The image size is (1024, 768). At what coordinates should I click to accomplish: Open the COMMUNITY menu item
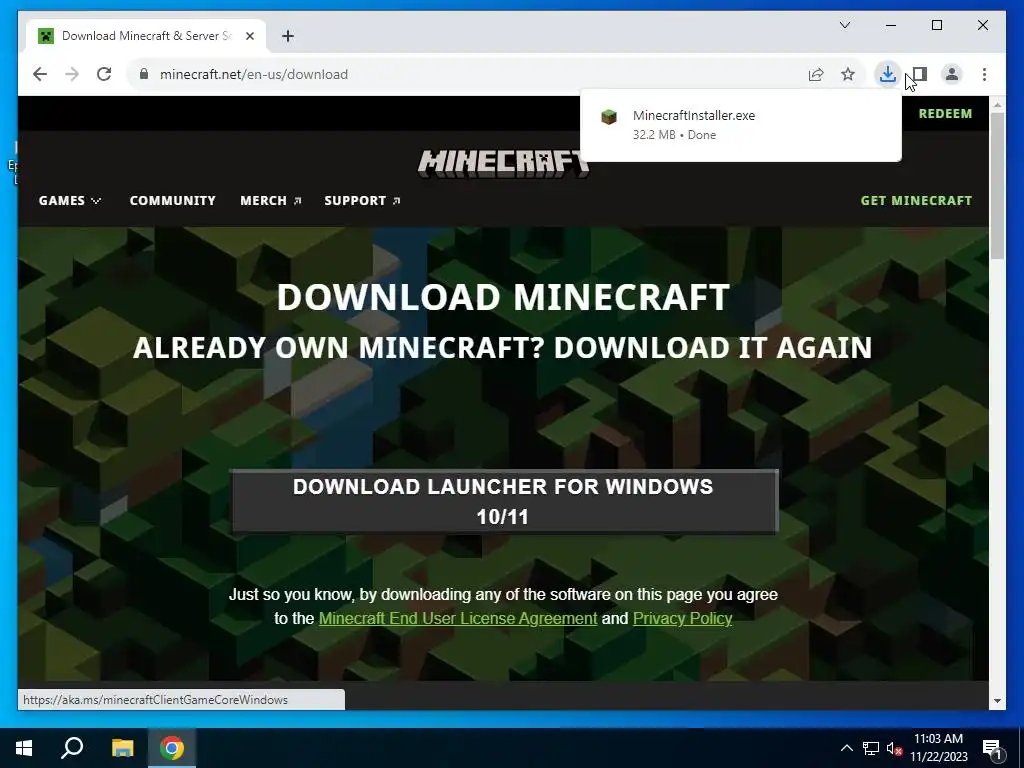[x=172, y=200]
